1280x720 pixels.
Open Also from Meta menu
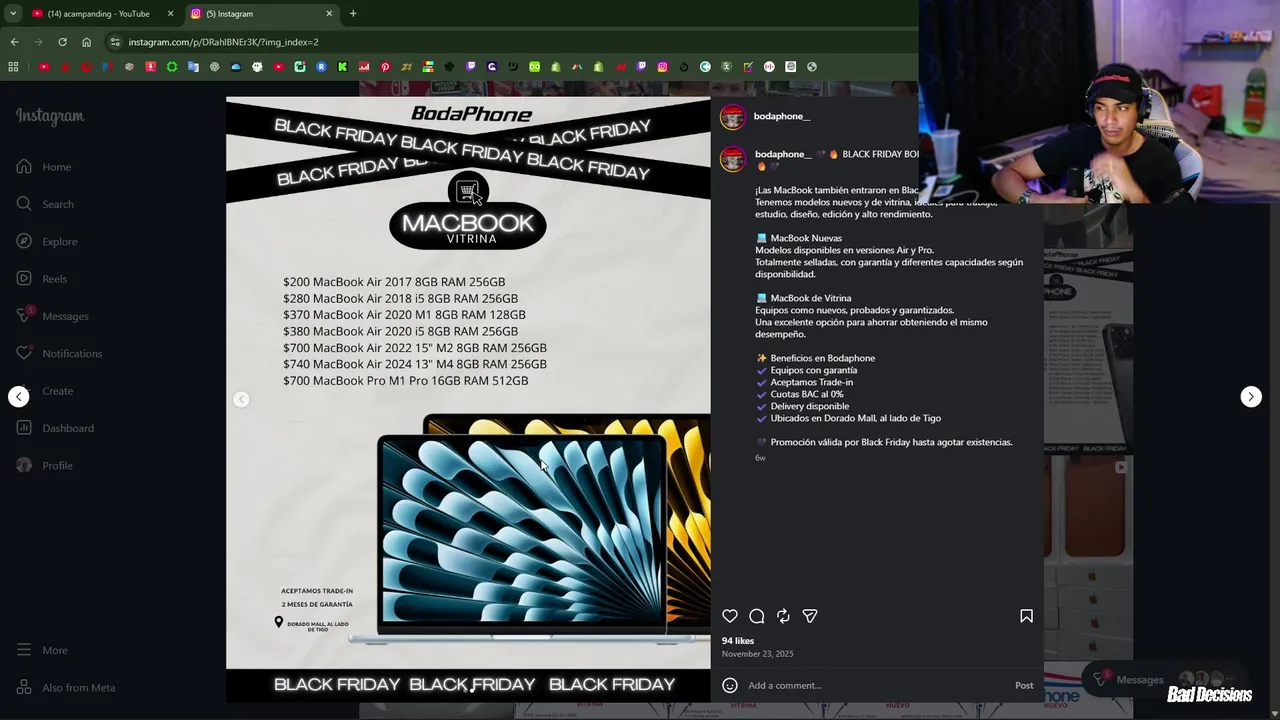(x=66, y=687)
